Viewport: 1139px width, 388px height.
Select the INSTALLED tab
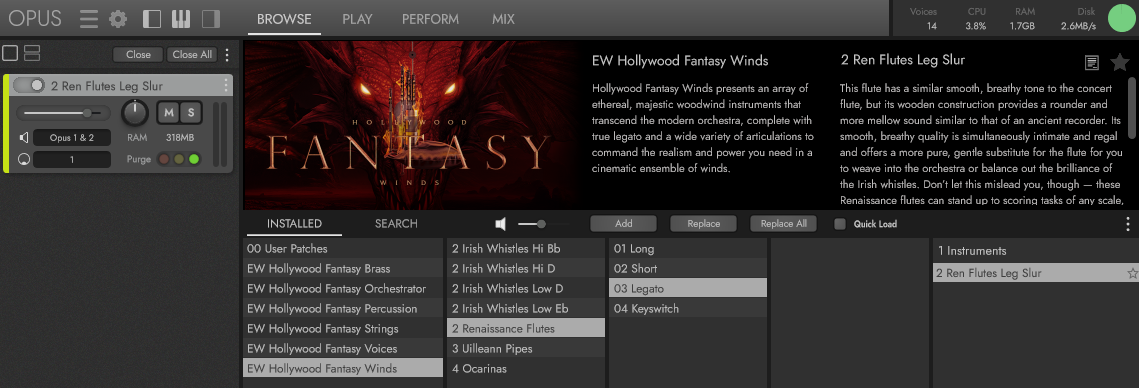[x=294, y=224]
